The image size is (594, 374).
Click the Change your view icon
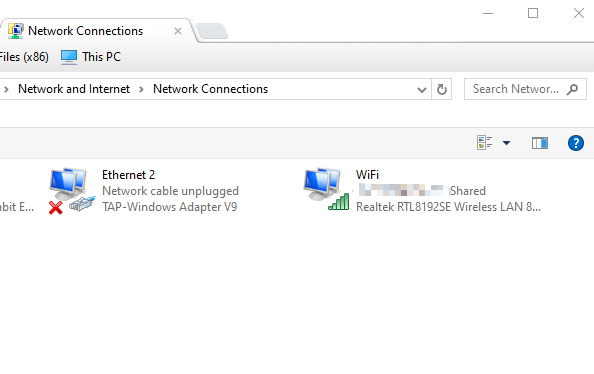click(x=485, y=143)
